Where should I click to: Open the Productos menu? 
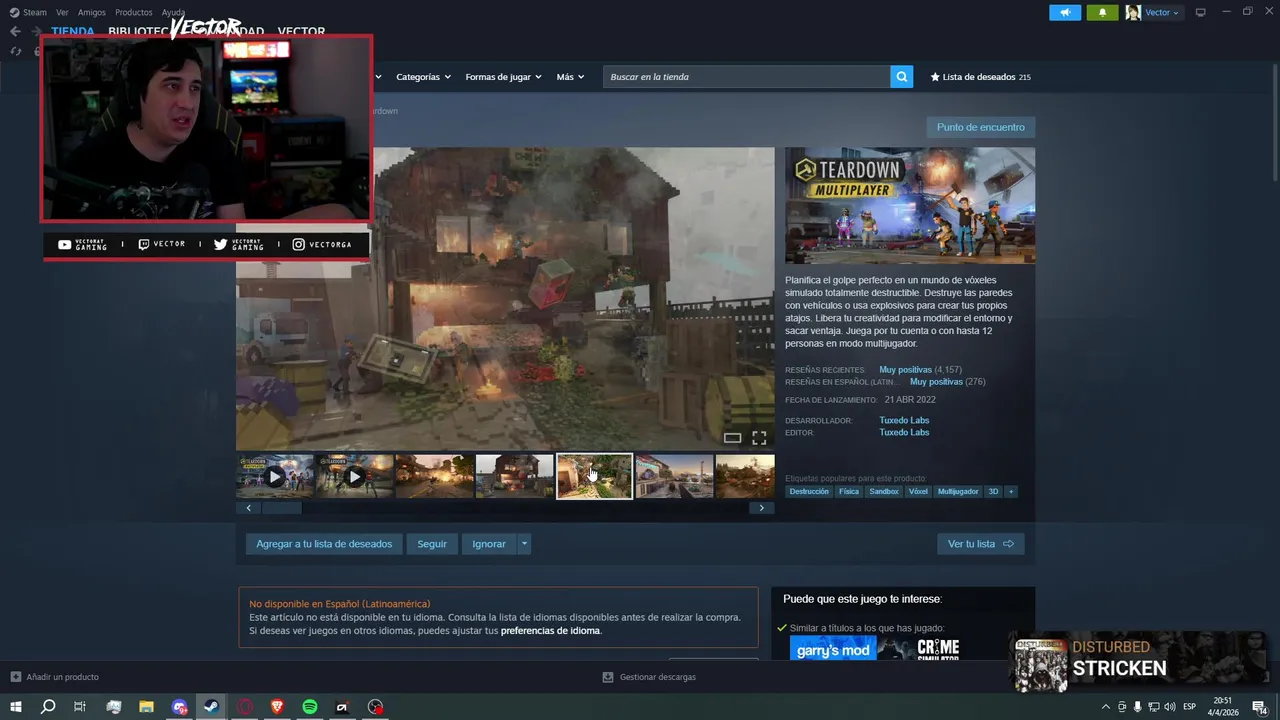[x=134, y=12]
